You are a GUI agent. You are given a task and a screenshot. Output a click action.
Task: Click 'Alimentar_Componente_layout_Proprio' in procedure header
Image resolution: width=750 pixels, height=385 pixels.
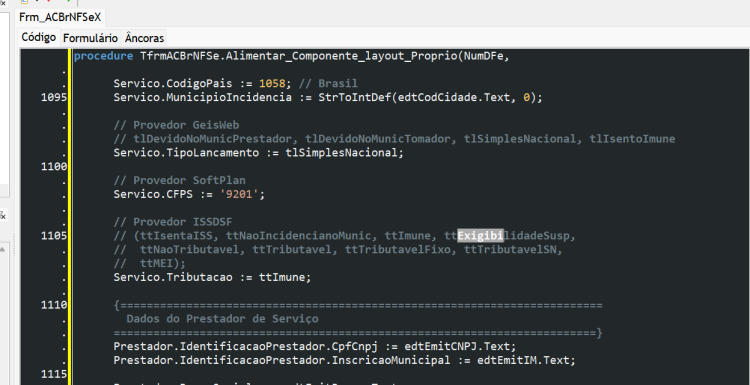click(342, 56)
